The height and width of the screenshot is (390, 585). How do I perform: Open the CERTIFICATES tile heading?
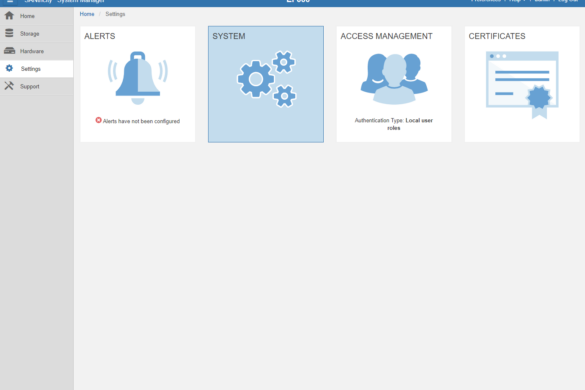[497, 36]
